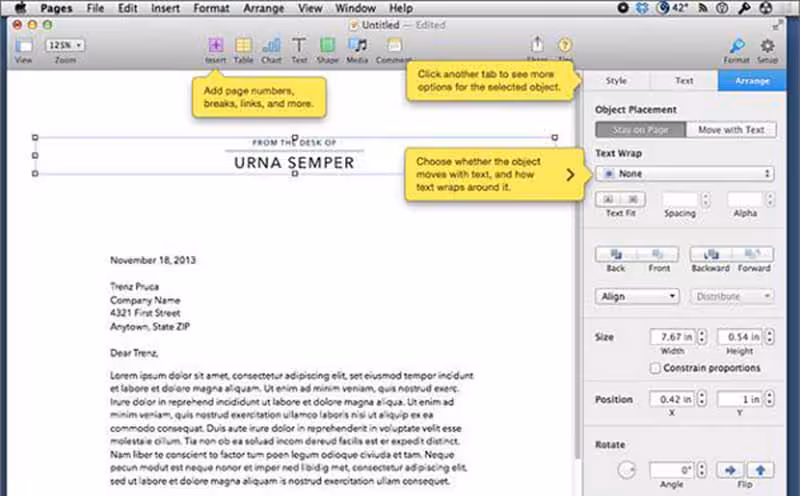Click the URNA SEMPER heading text
The height and width of the screenshot is (496, 800).
(294, 163)
